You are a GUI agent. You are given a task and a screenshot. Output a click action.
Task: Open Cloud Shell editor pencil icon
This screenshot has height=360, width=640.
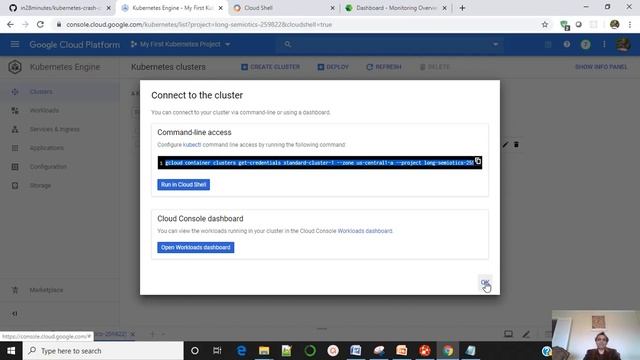pyautogui.click(x=526, y=334)
